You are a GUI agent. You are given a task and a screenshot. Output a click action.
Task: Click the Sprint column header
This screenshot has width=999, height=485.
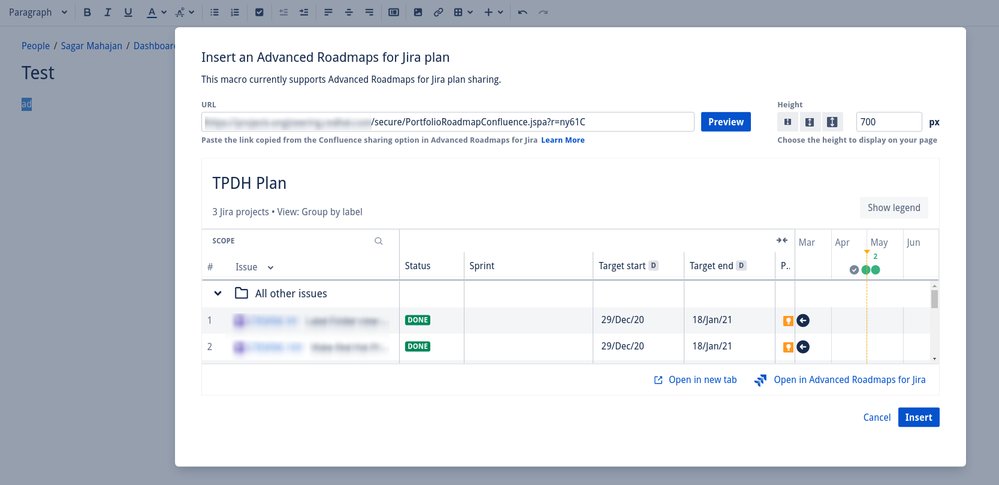(x=482, y=266)
